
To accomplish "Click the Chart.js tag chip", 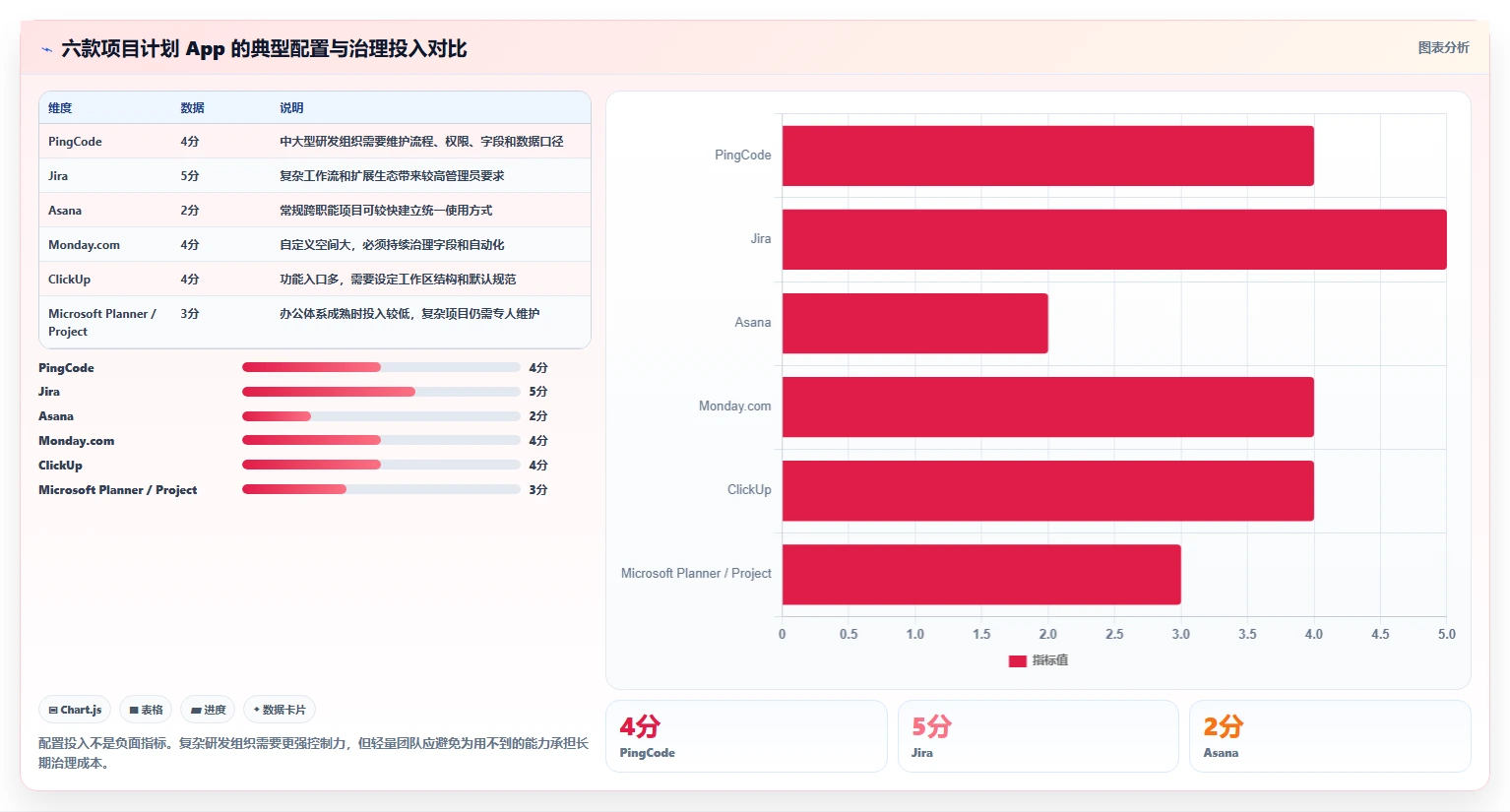I will coord(75,710).
